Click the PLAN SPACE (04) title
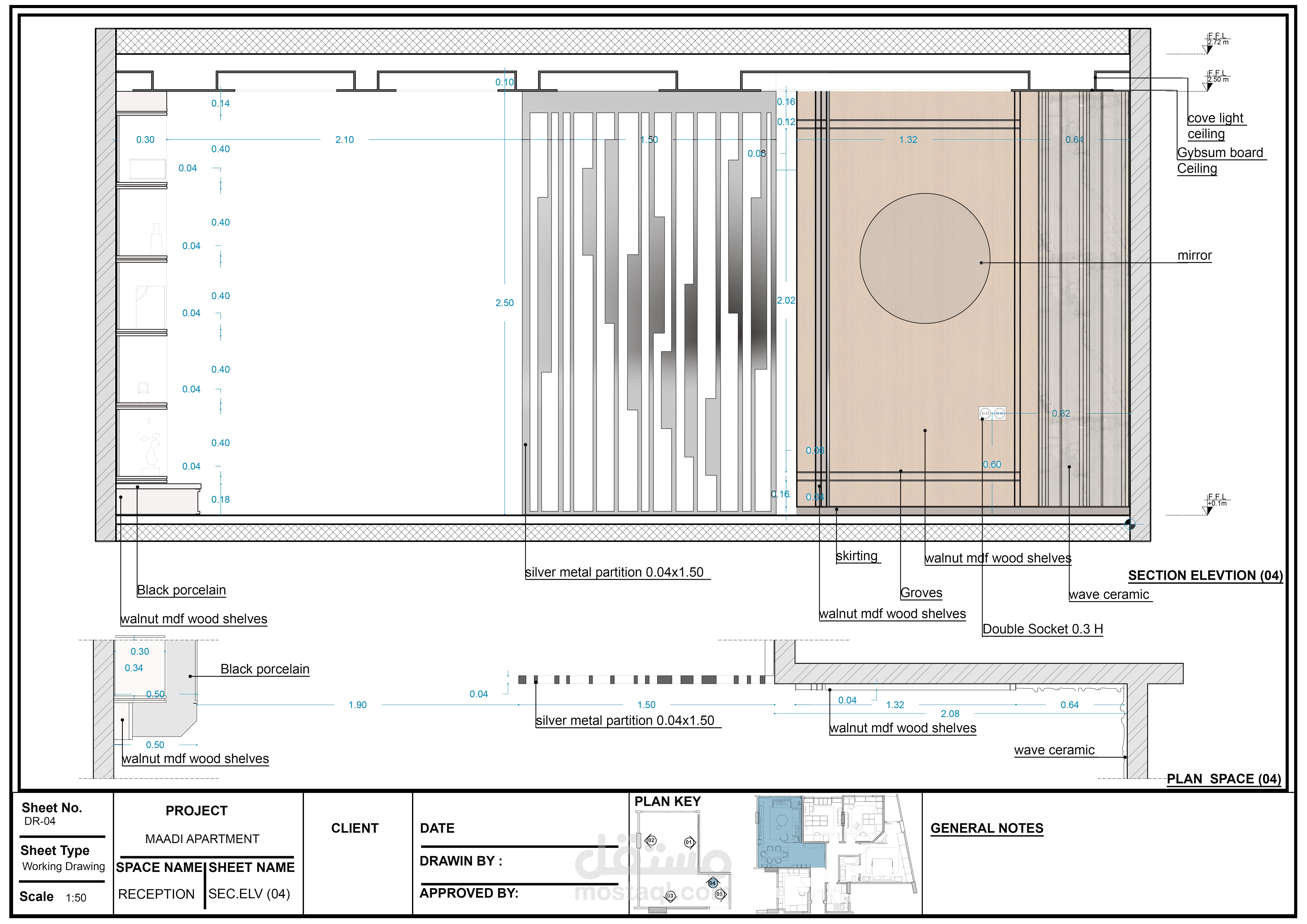Screen dimensions: 1307x924 pos(1223,778)
